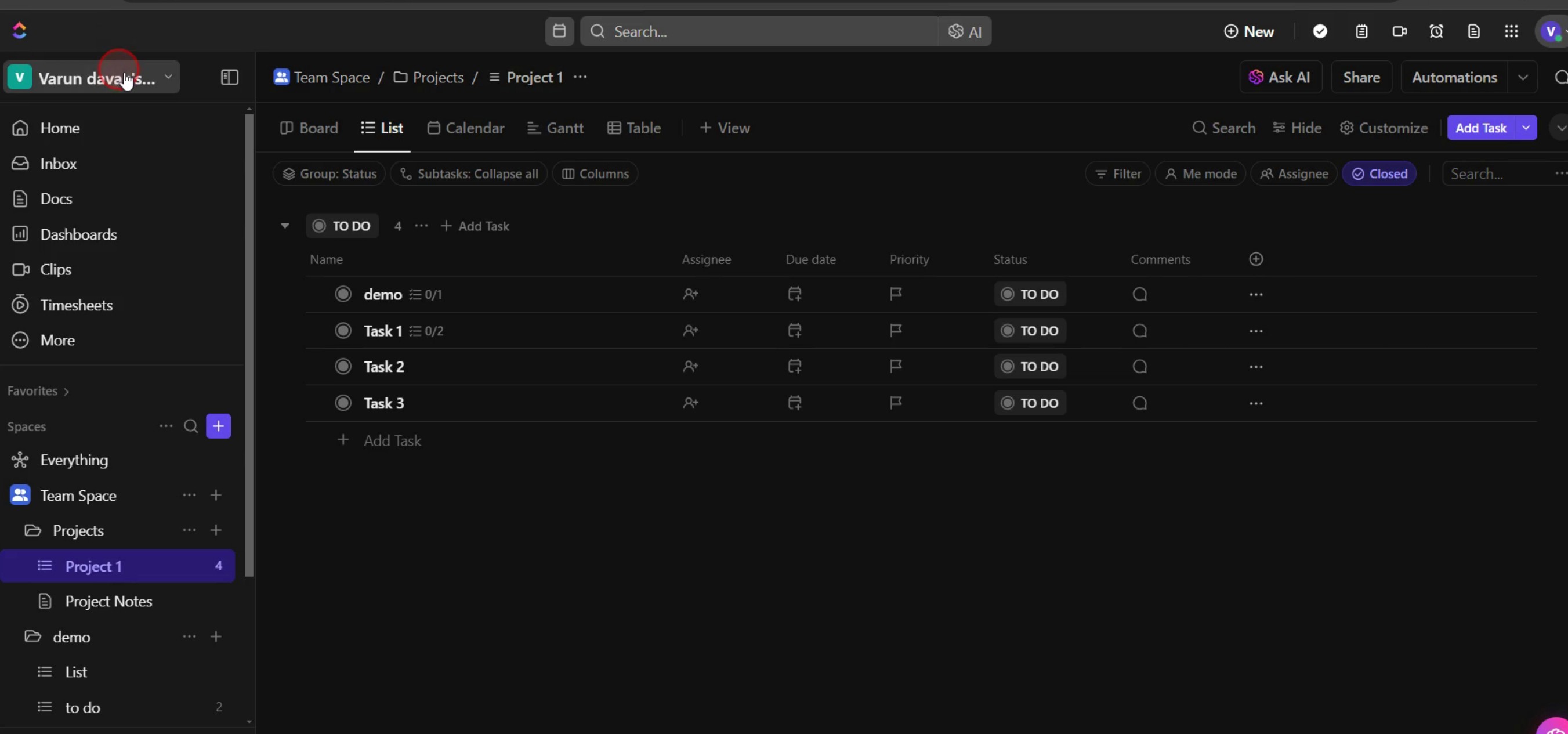Viewport: 1568px width, 734px height.
Task: Click the Share button
Action: click(1361, 77)
